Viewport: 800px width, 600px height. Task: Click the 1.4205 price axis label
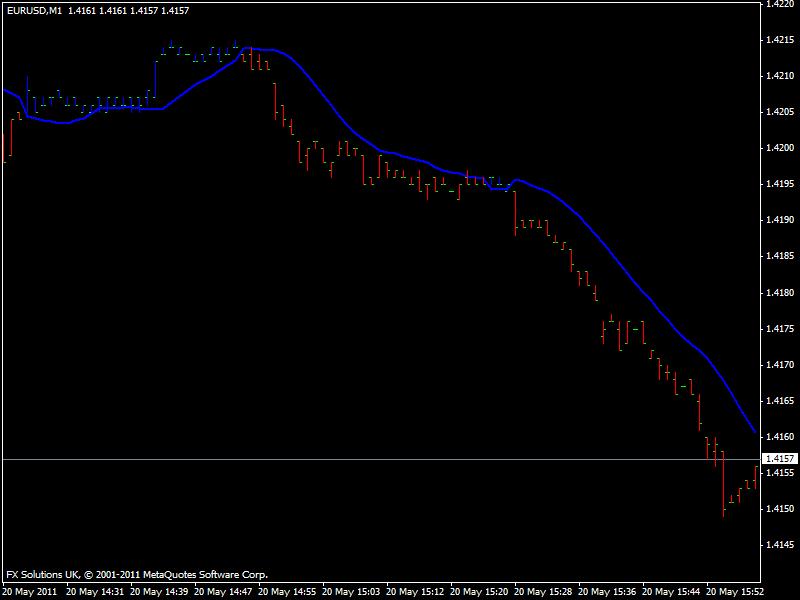click(780, 112)
